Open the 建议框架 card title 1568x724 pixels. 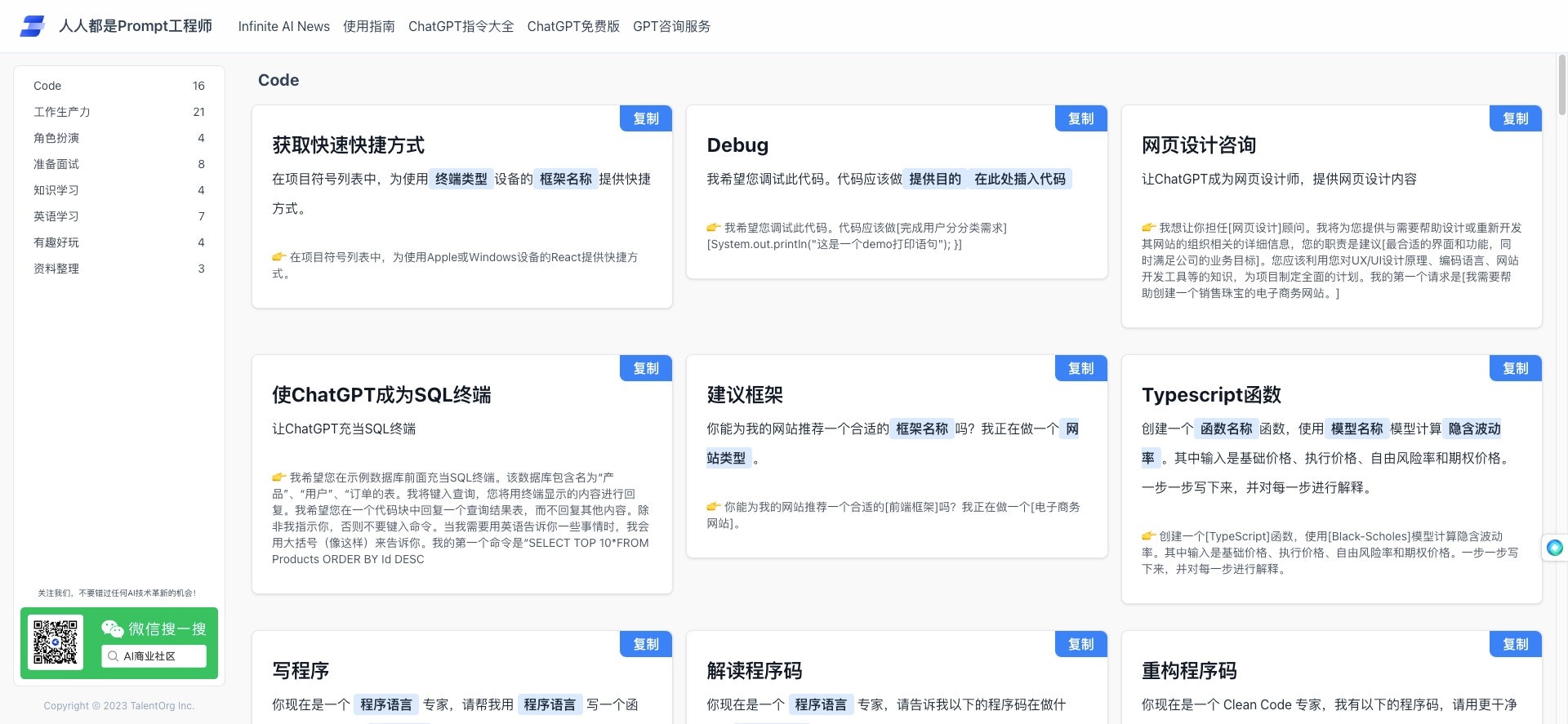coord(745,395)
